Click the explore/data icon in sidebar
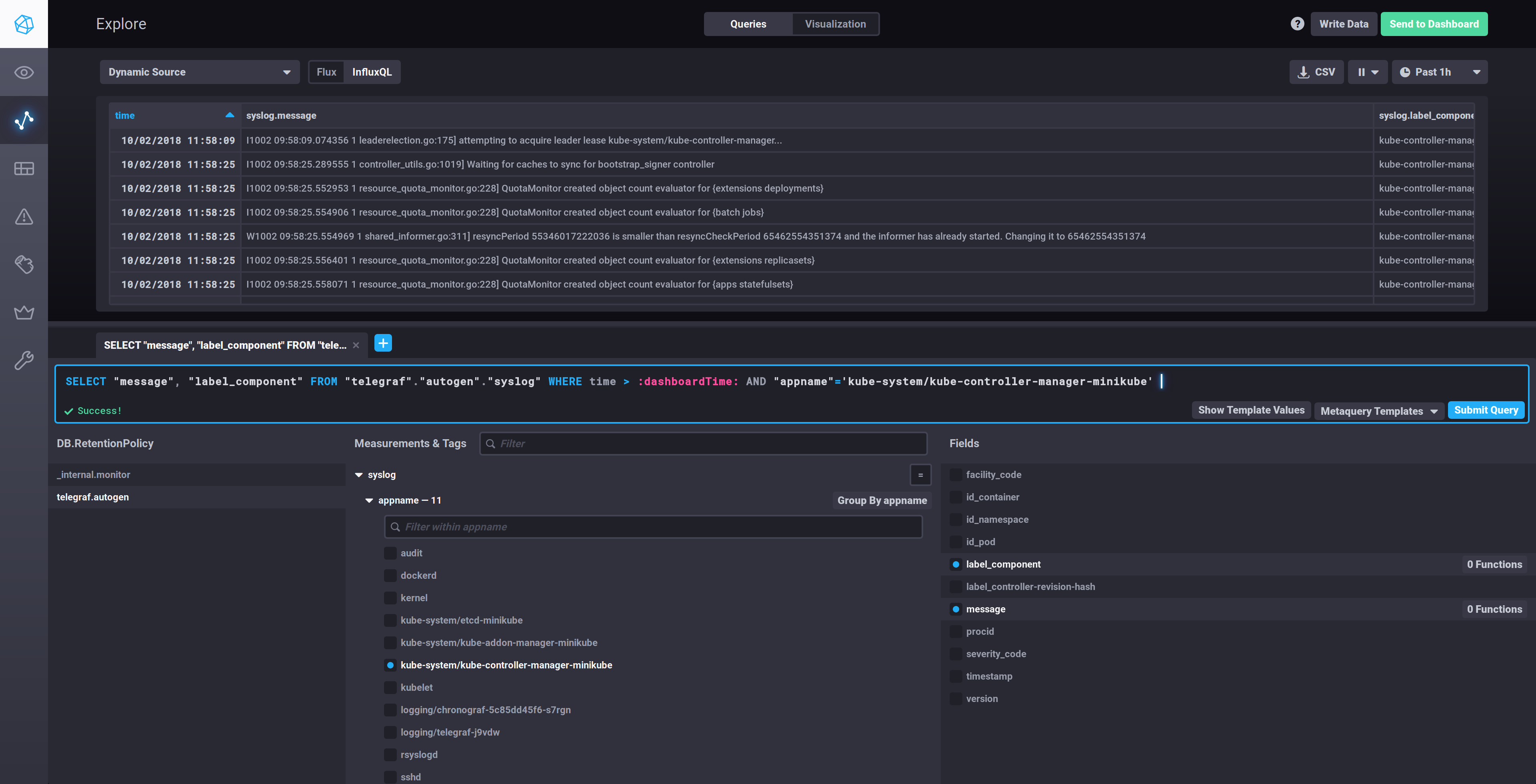The height and width of the screenshot is (784, 1536). (24, 119)
